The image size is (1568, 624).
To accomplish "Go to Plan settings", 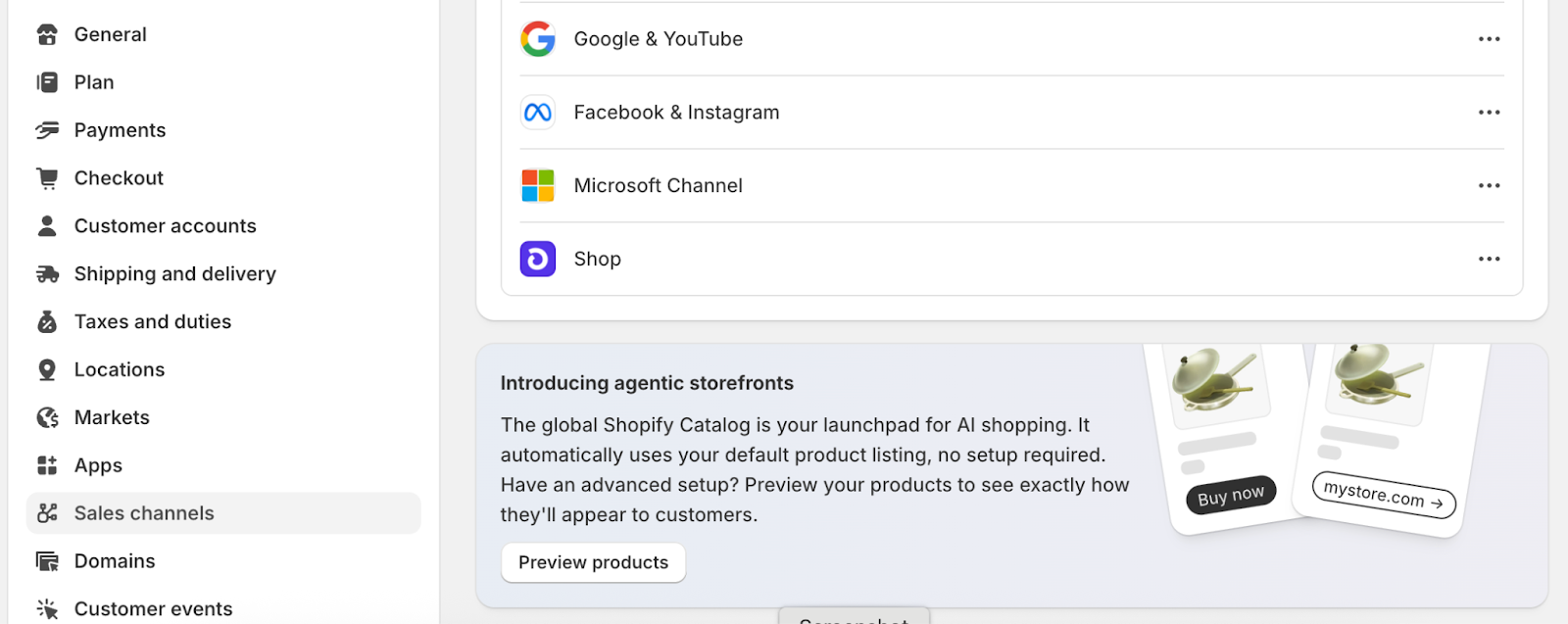I will 223,82.
